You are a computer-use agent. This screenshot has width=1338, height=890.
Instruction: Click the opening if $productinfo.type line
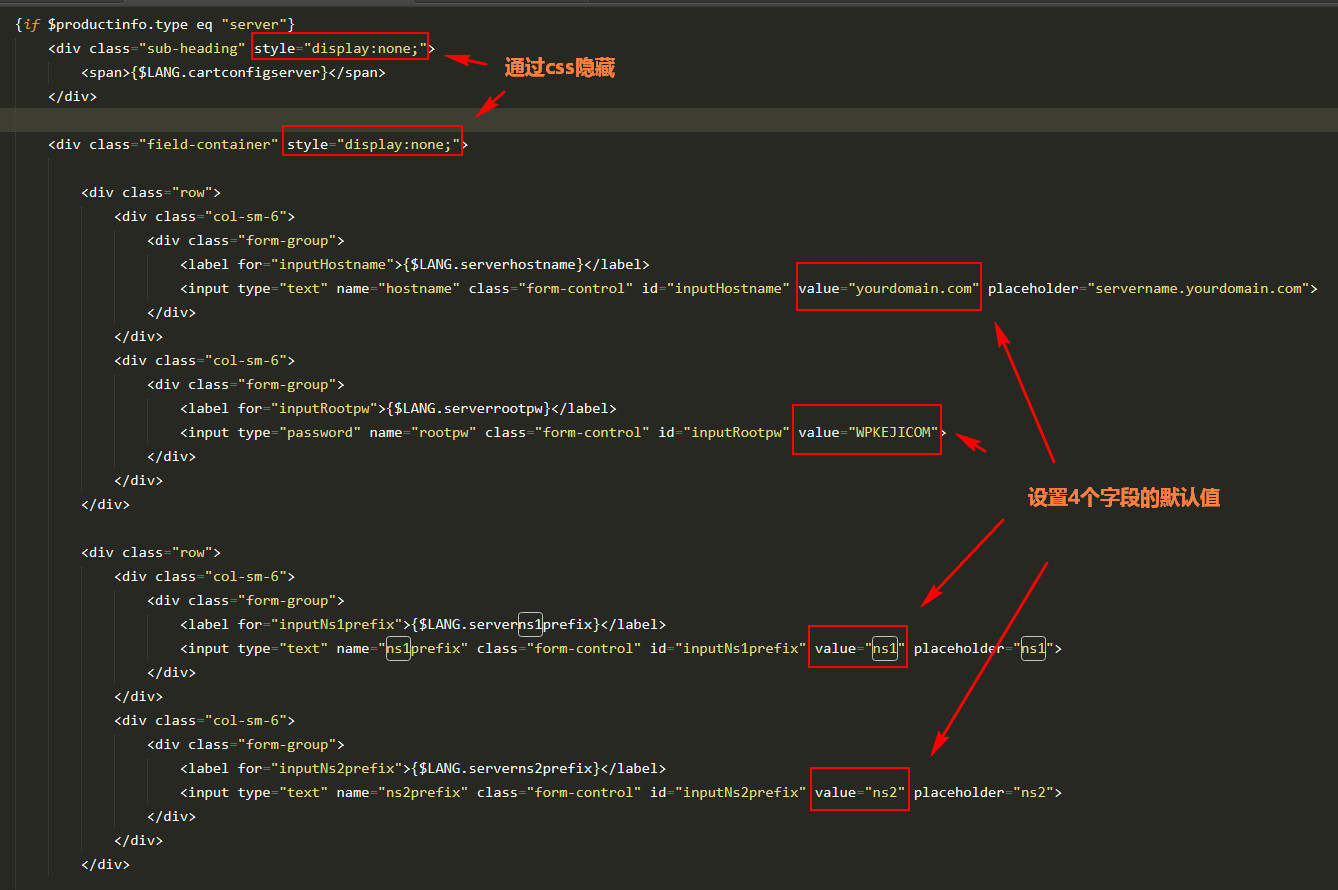(155, 24)
